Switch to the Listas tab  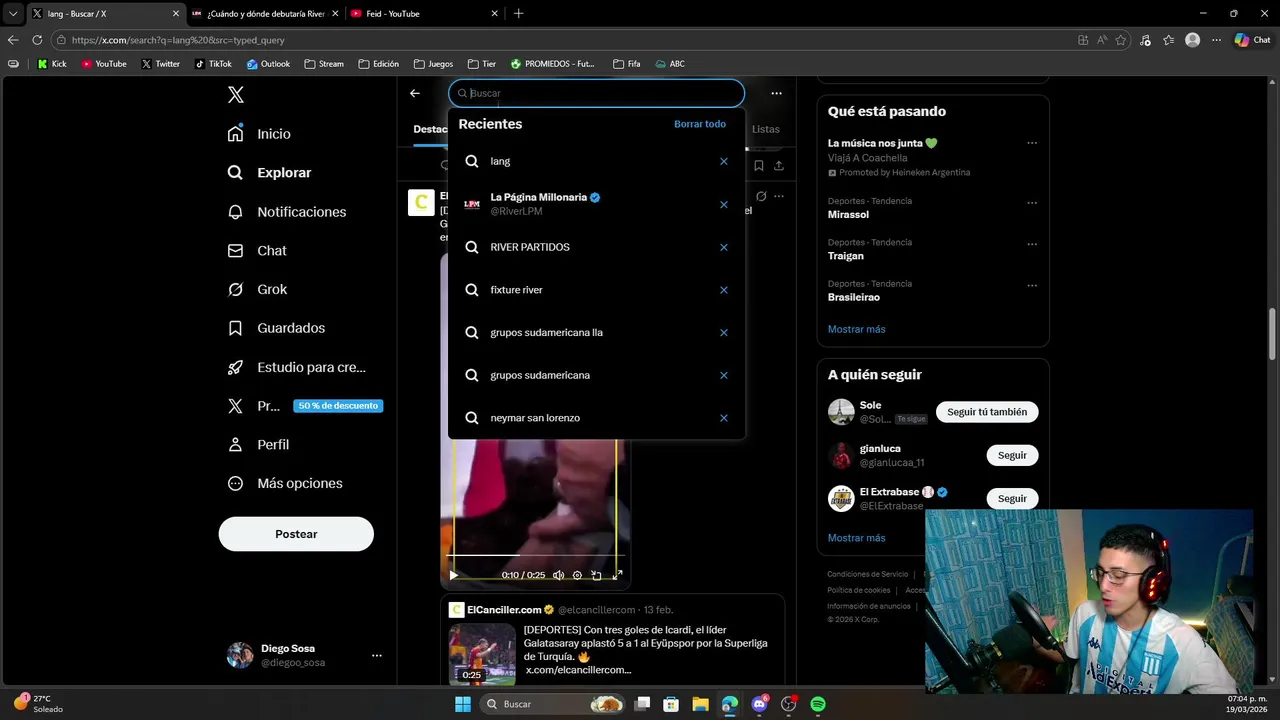(766, 129)
